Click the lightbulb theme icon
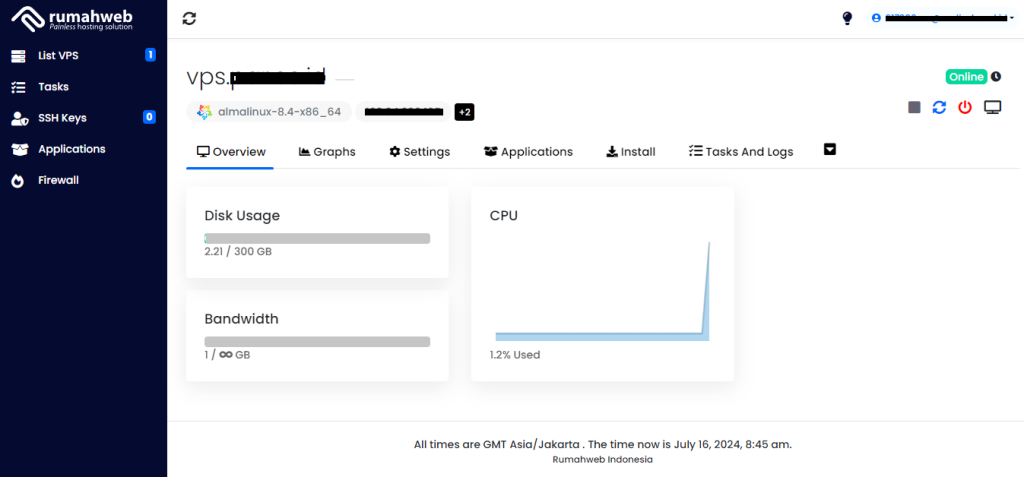Image resolution: width=1024 pixels, height=477 pixels. (x=848, y=18)
